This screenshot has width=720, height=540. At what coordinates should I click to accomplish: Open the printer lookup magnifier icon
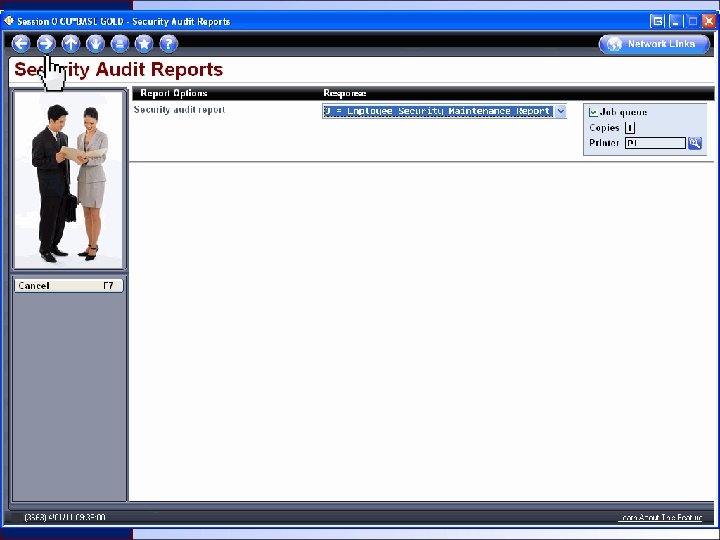[695, 143]
